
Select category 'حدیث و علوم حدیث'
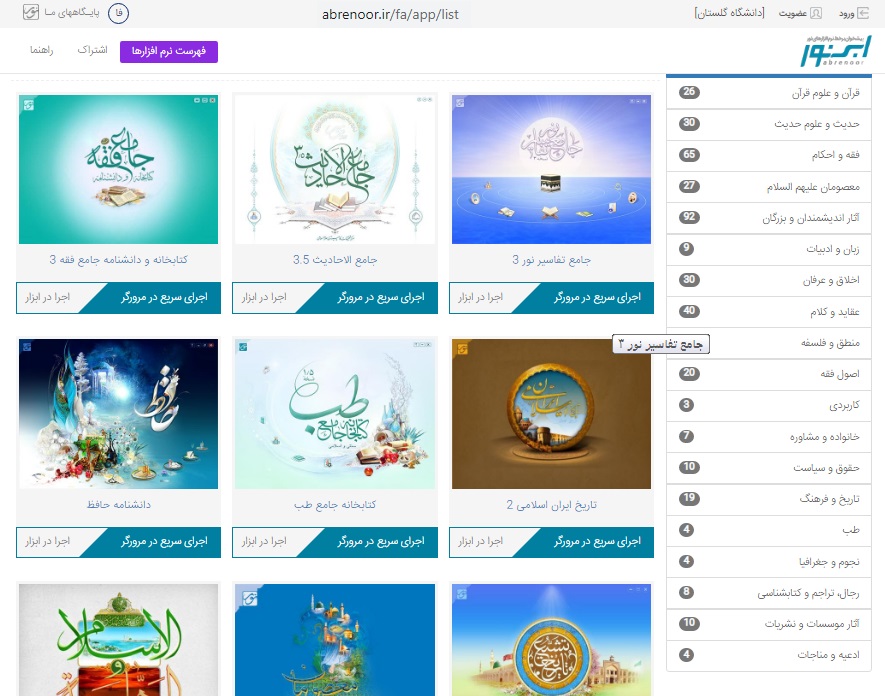[769, 124]
